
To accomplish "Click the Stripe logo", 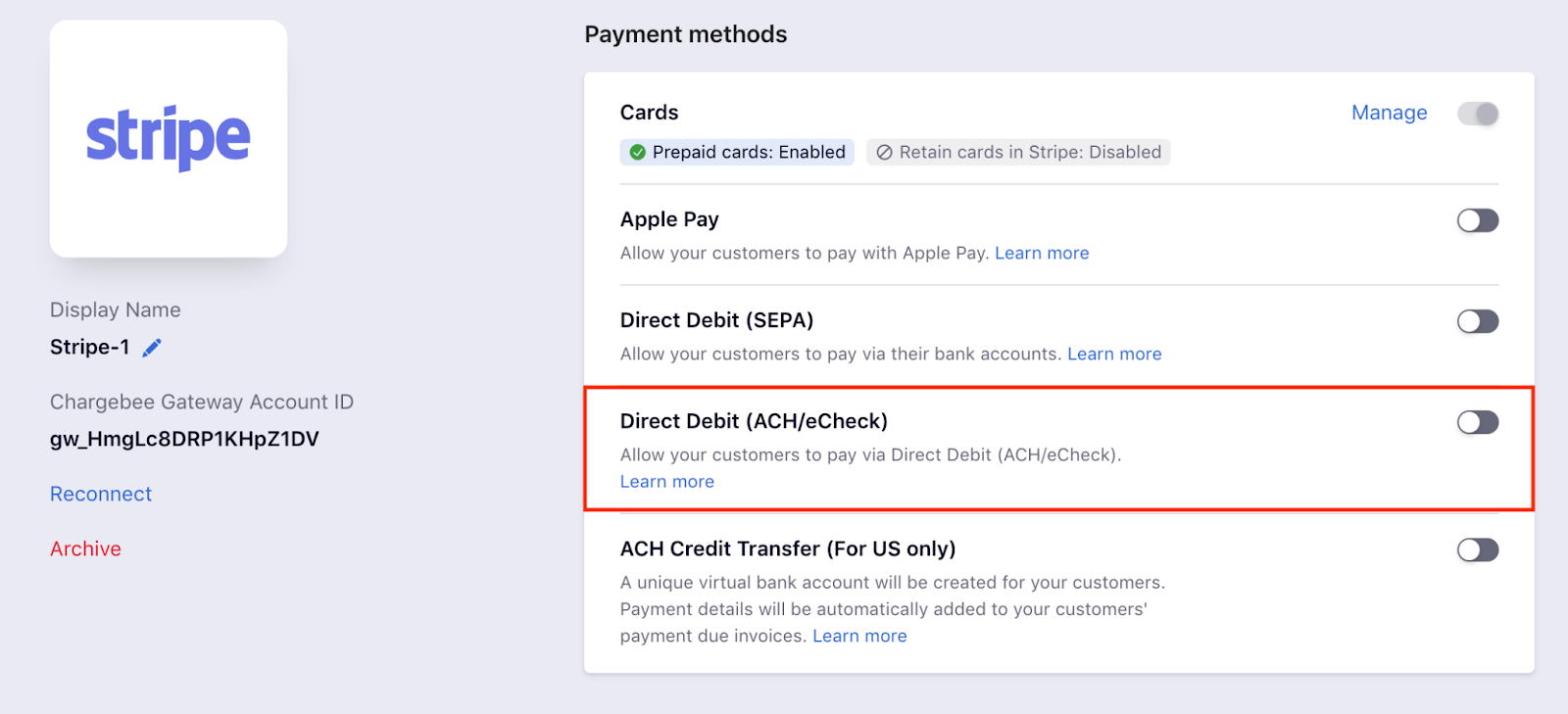I will click(168, 138).
